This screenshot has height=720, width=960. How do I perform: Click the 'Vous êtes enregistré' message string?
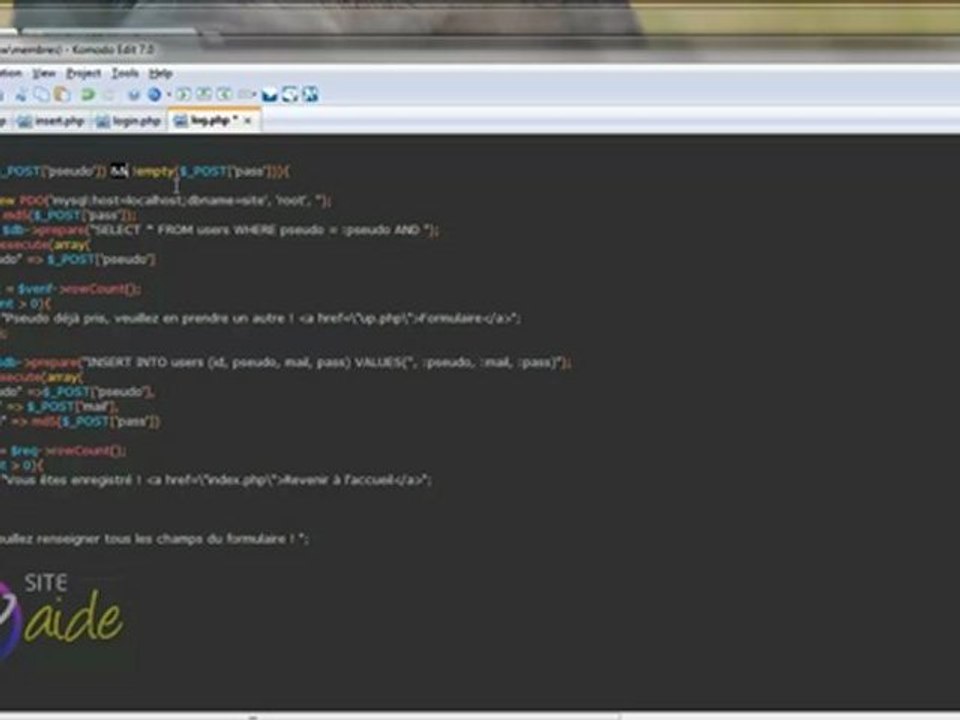click(x=217, y=481)
